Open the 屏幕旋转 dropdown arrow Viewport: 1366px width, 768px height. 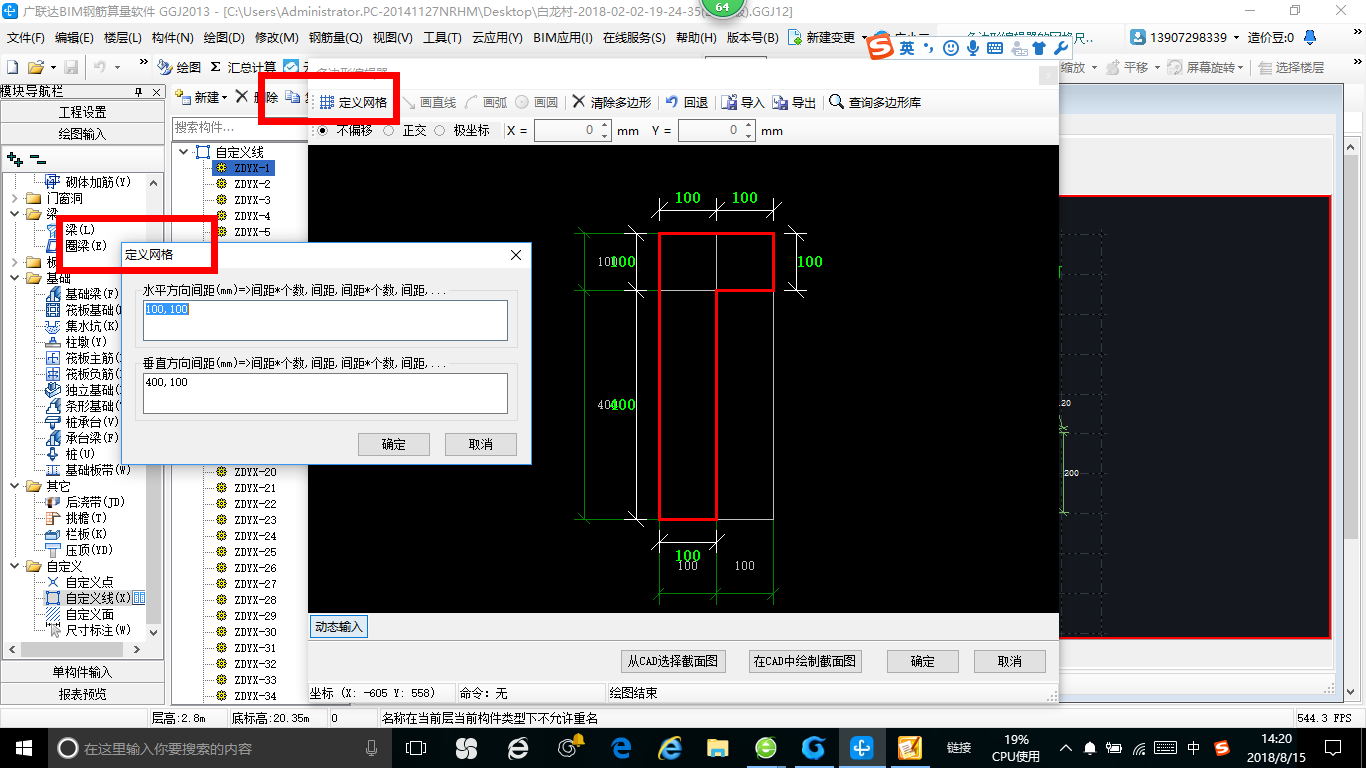point(1241,68)
